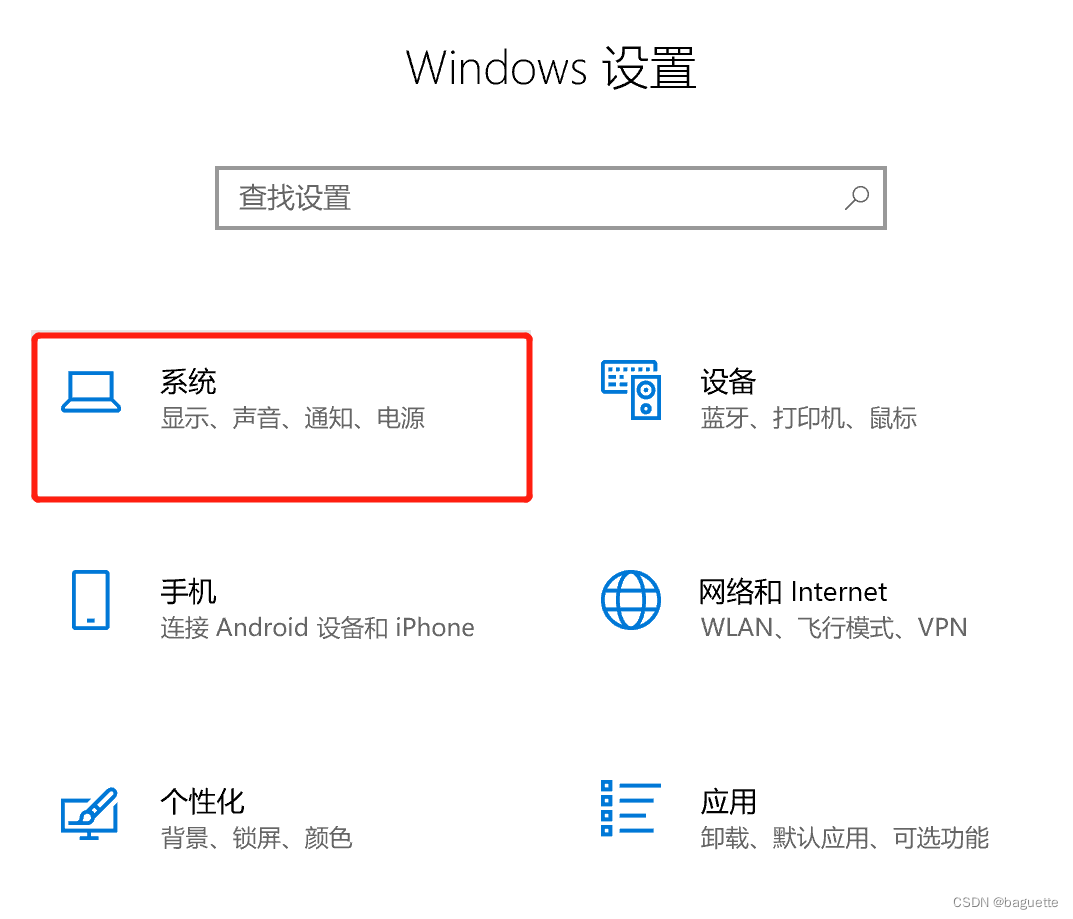Screen dimensions: 1073x919
Task: Focus the 查找设置 search field
Action: [551, 198]
